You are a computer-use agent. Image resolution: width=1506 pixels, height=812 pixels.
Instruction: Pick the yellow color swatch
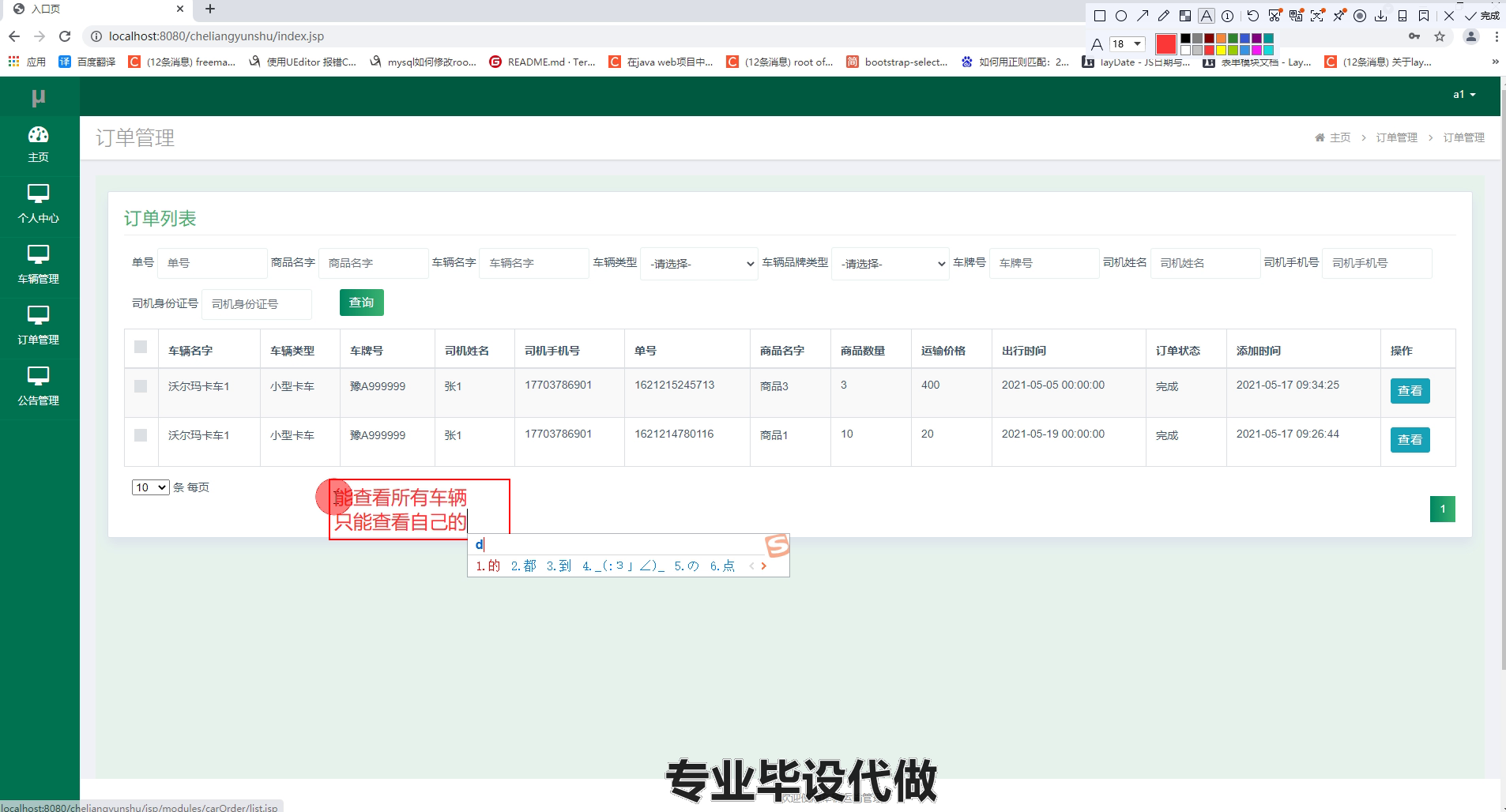(x=1221, y=50)
